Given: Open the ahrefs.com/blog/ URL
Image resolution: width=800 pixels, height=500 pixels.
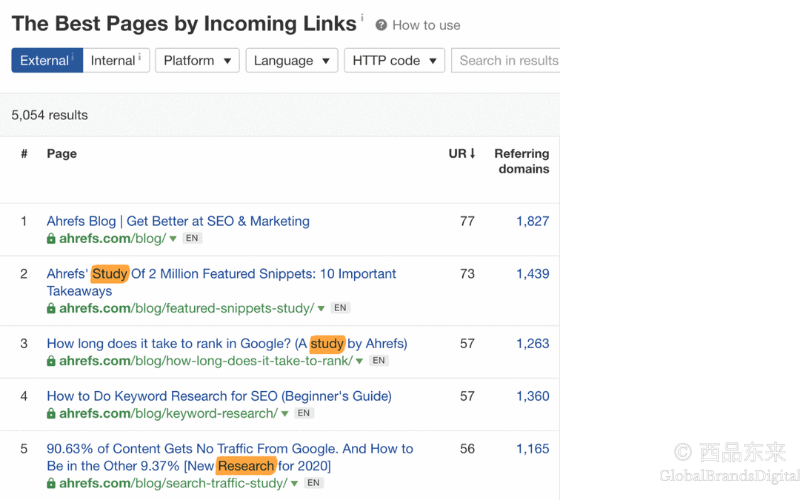Looking at the screenshot, I should [x=112, y=238].
